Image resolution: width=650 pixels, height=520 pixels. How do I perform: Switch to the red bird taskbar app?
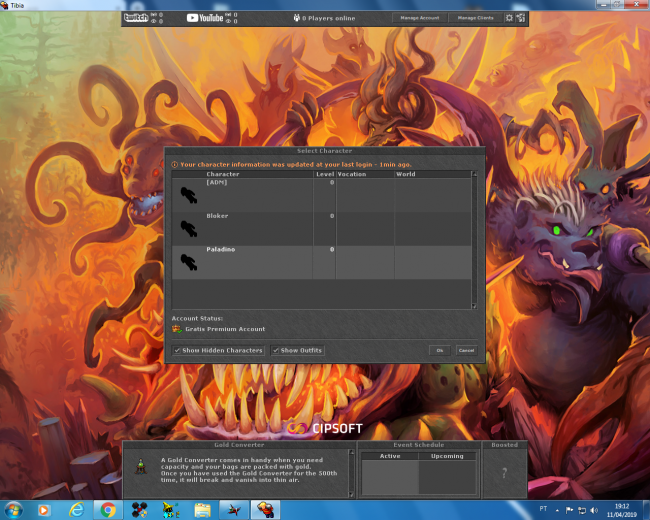(234, 510)
